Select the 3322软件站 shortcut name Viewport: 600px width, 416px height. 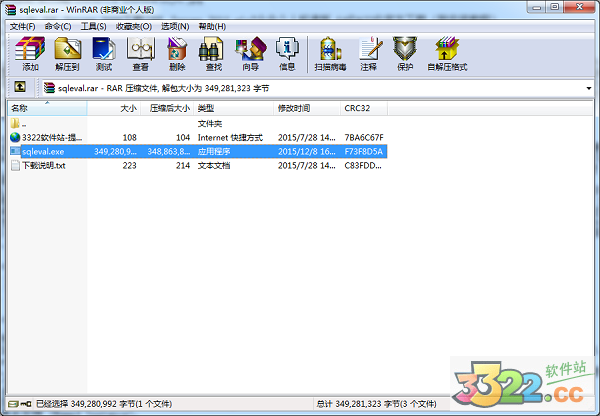(x=52, y=137)
